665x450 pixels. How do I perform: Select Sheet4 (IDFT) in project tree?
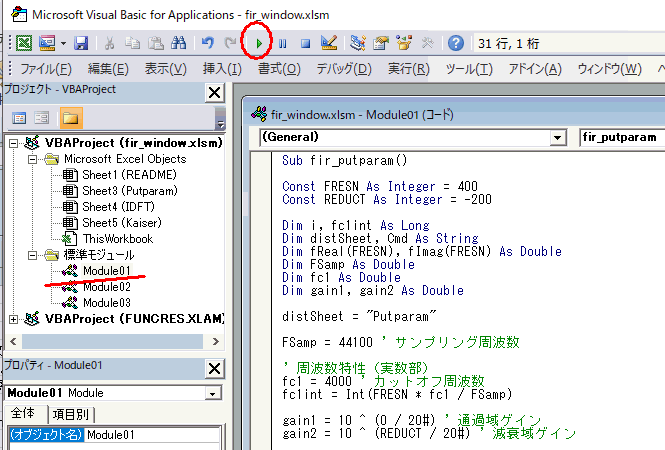coord(118,207)
